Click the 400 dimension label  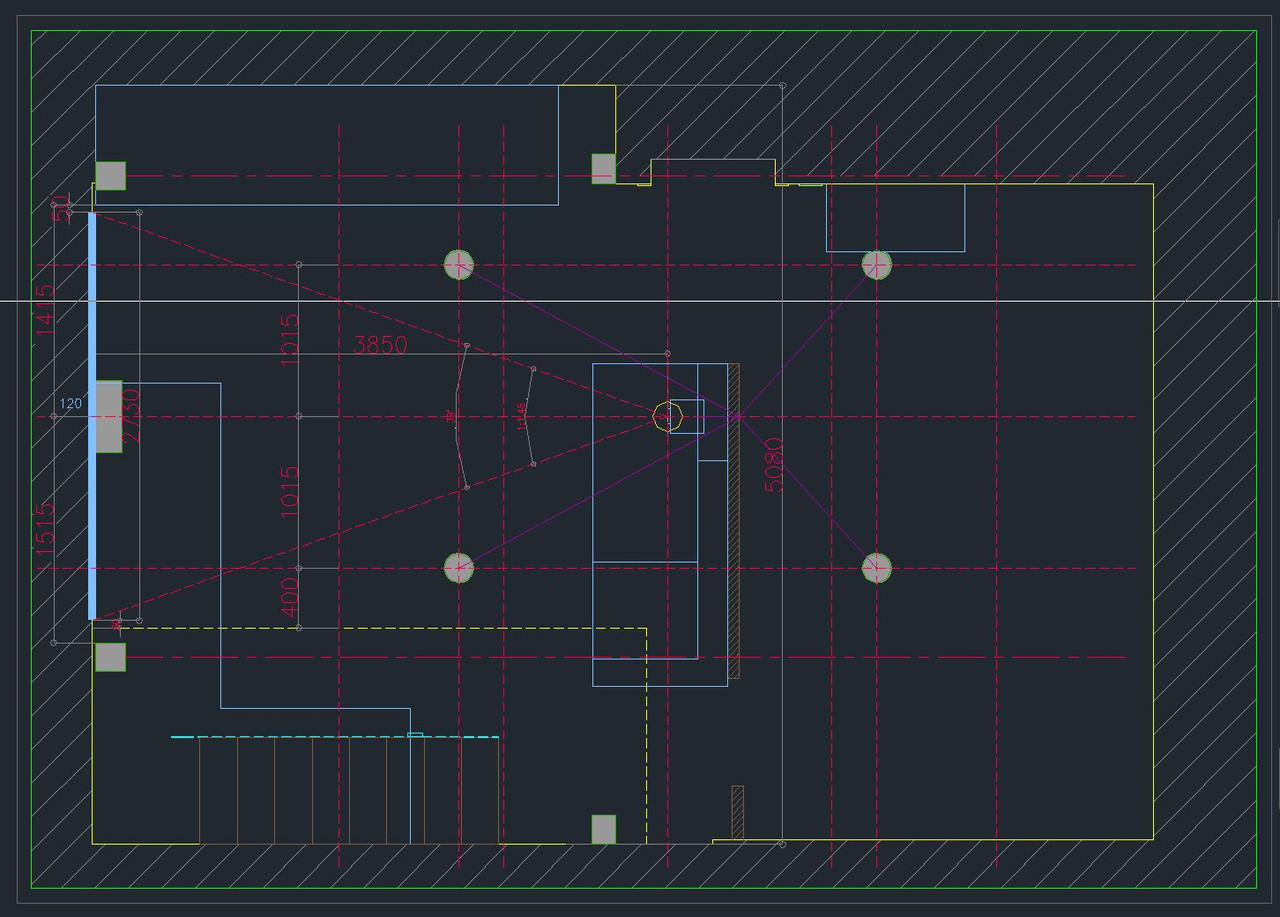(290, 597)
